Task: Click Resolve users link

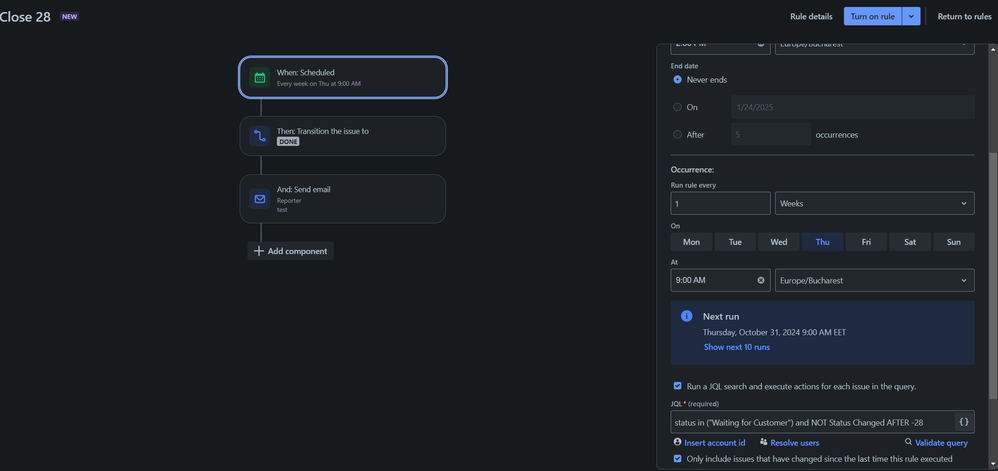Action: pos(794,442)
